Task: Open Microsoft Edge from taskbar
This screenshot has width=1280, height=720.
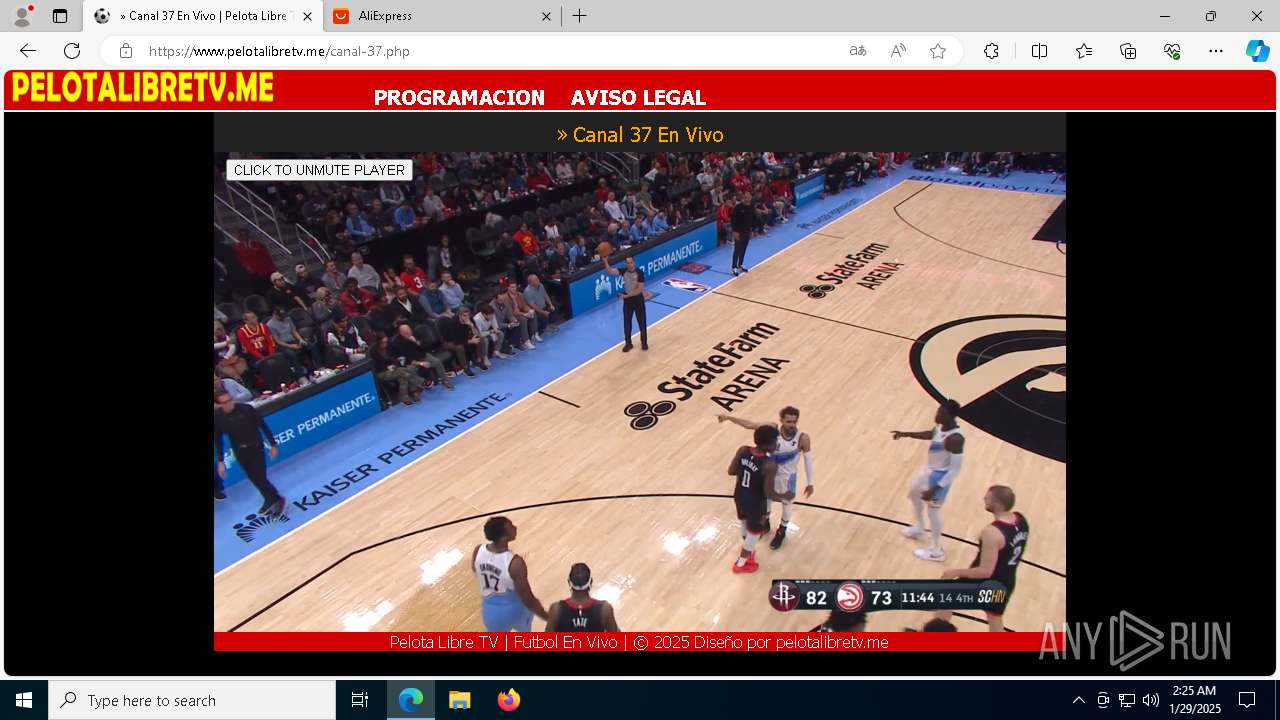Action: pyautogui.click(x=411, y=700)
